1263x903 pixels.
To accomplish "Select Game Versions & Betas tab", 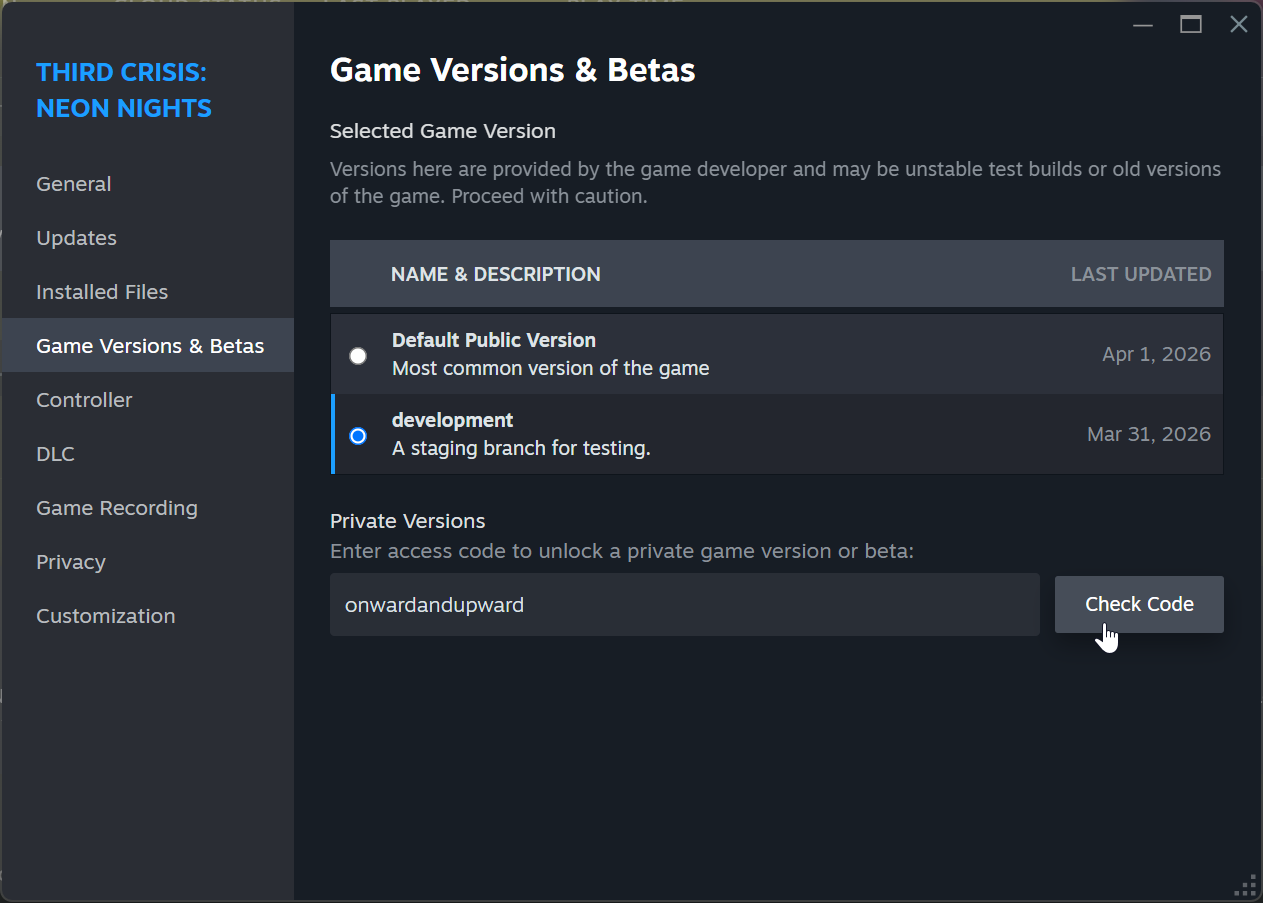I will pos(150,346).
